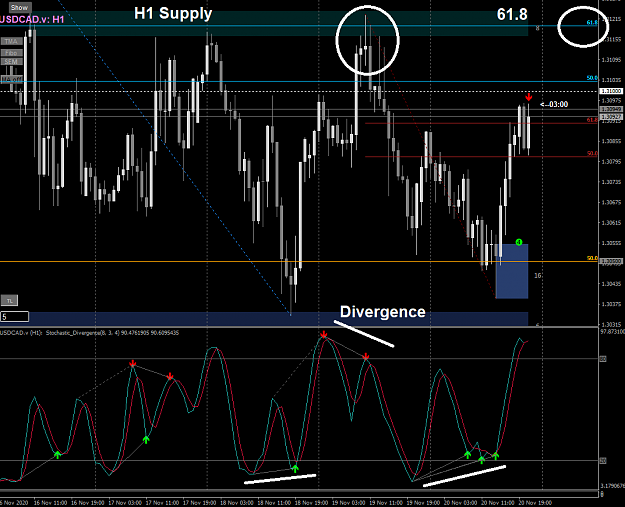This screenshot has width=625, height=507.
Task: Click the TL trendline button
Action: 10,301
